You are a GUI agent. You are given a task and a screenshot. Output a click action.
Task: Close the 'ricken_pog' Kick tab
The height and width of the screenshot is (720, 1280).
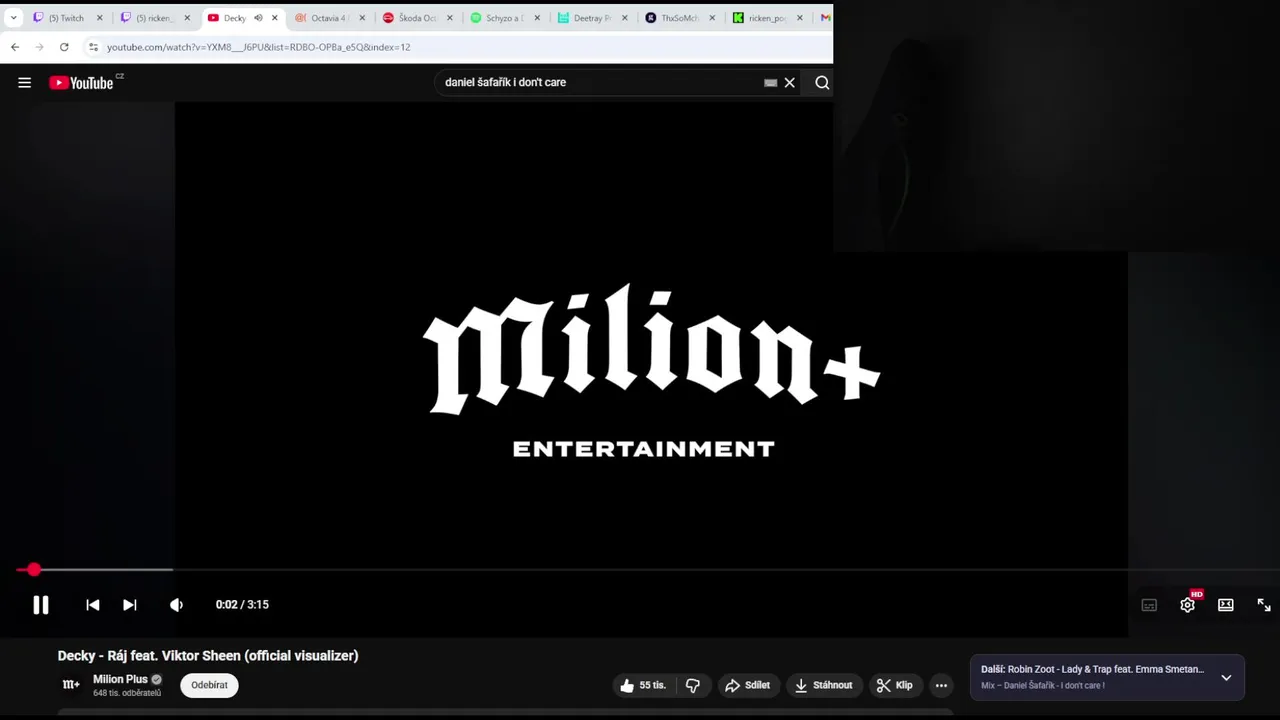point(799,18)
